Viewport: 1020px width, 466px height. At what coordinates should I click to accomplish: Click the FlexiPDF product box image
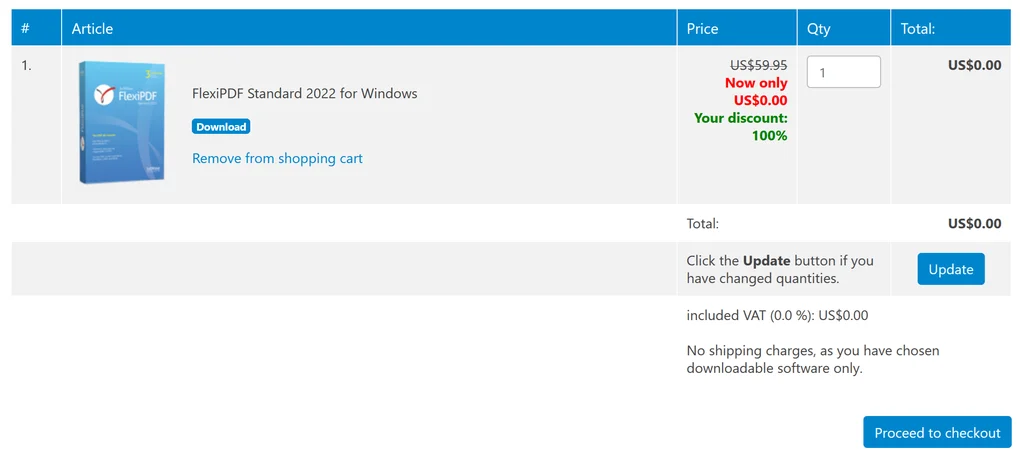(122, 123)
